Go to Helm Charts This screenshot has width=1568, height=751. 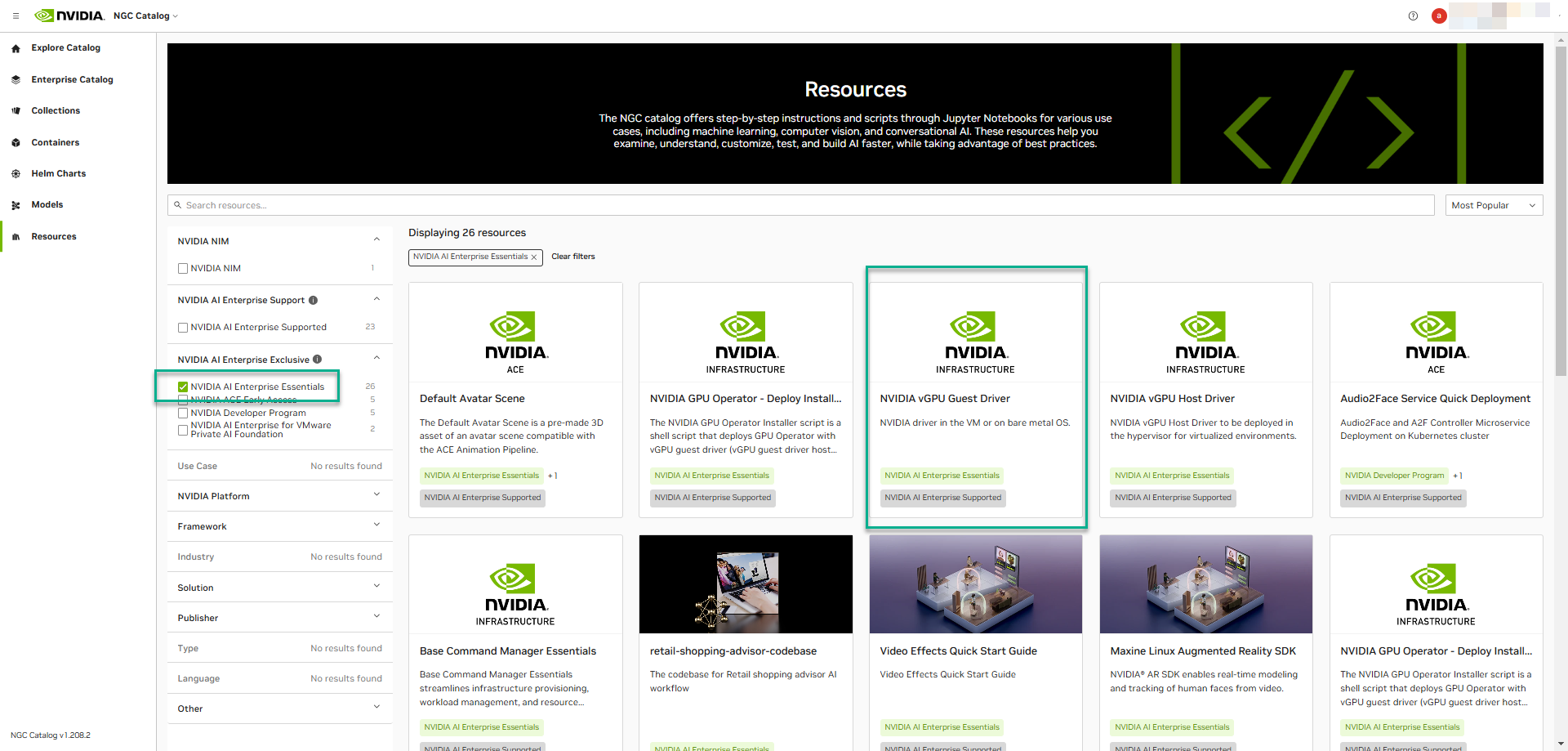(58, 174)
